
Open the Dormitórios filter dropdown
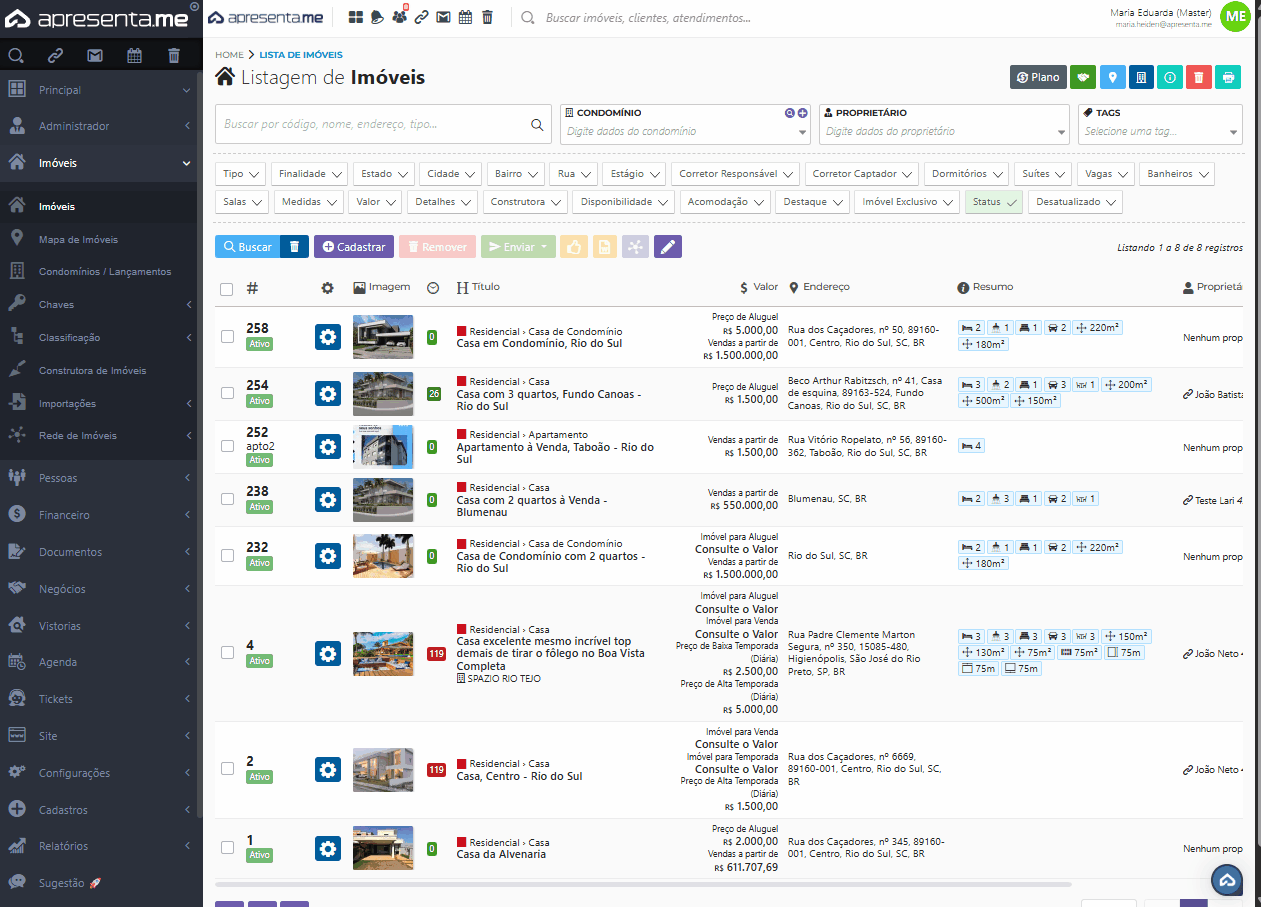[966, 174]
